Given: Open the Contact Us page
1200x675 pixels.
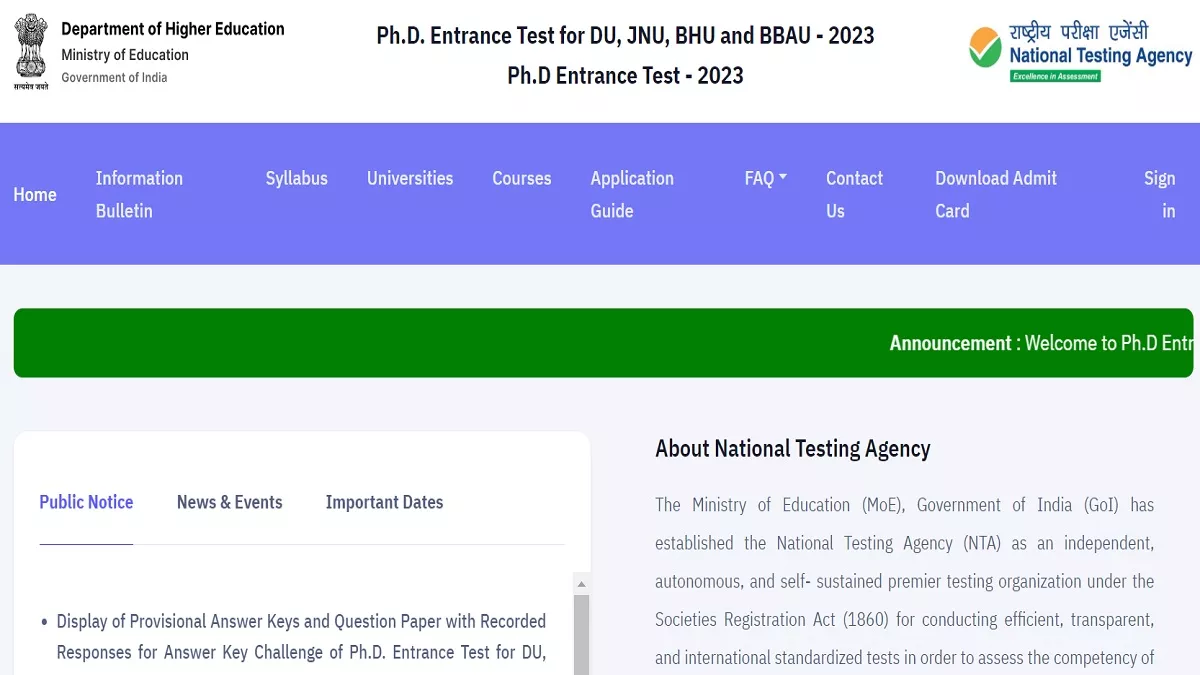Looking at the screenshot, I should point(854,194).
